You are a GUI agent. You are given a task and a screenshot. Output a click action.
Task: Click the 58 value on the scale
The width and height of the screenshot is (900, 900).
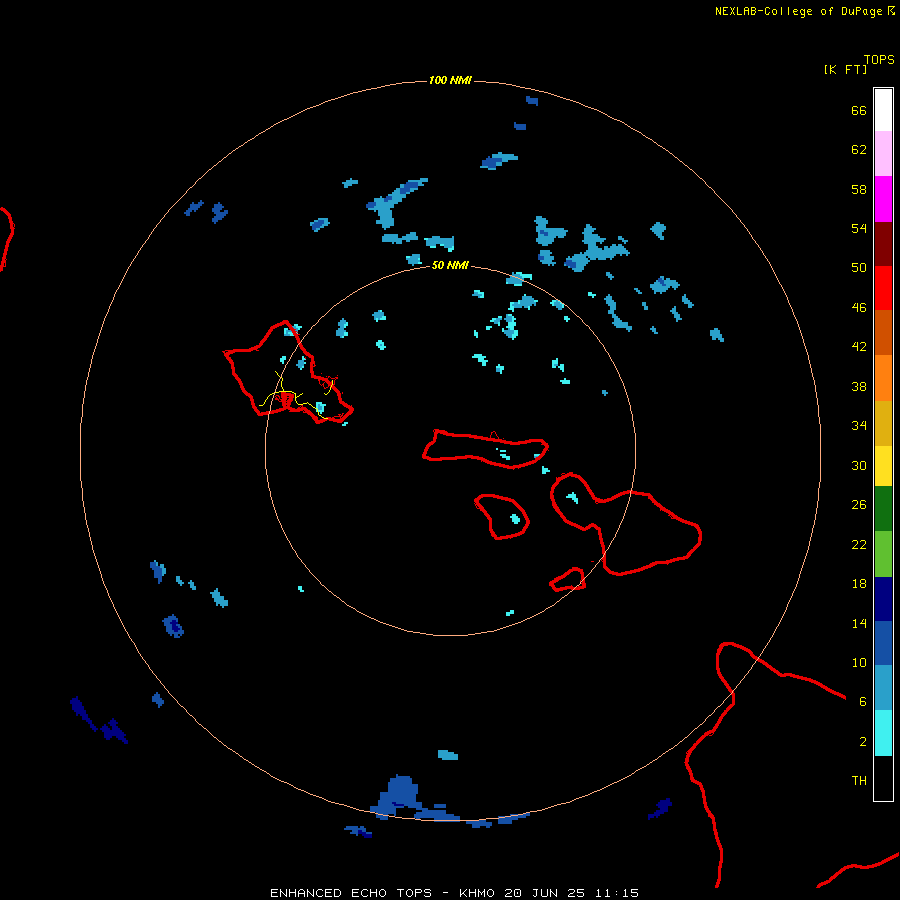(x=859, y=189)
